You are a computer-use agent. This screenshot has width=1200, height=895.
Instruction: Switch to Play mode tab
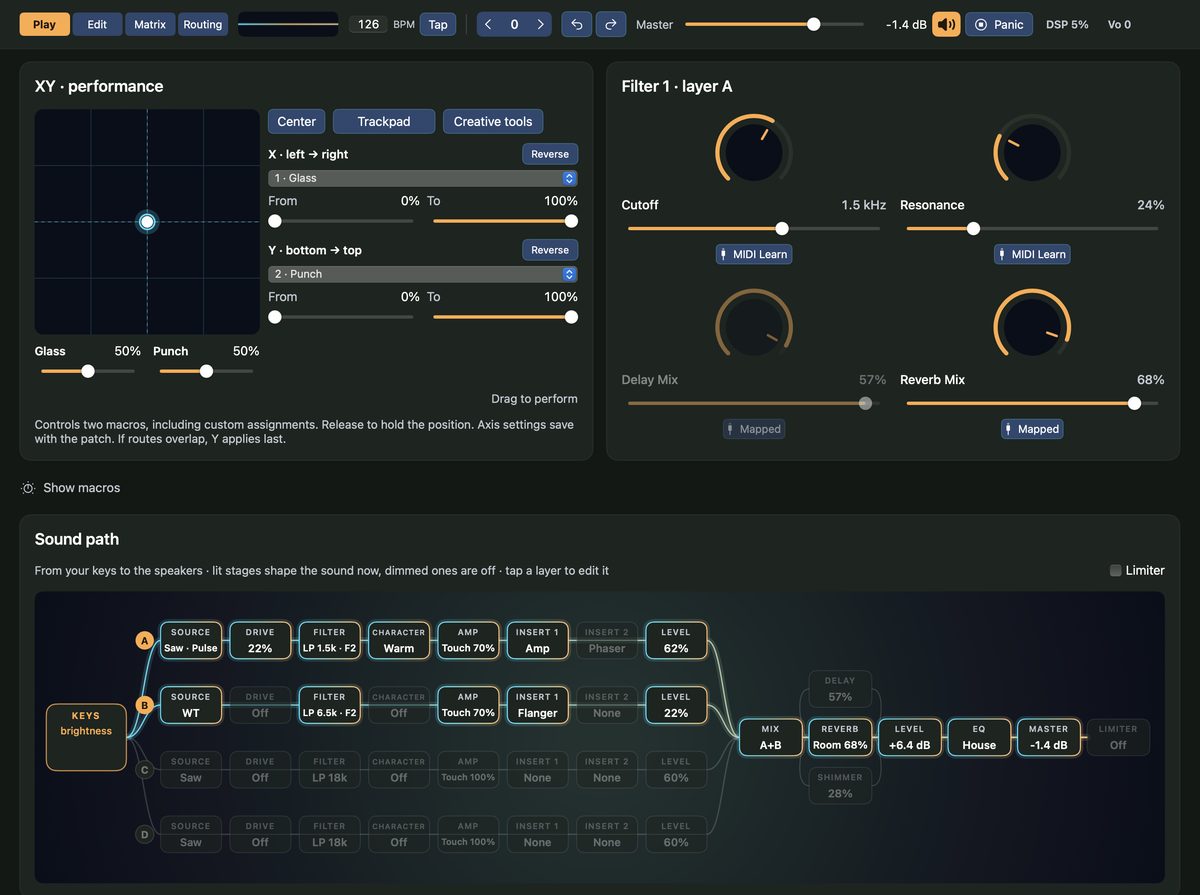coord(45,24)
